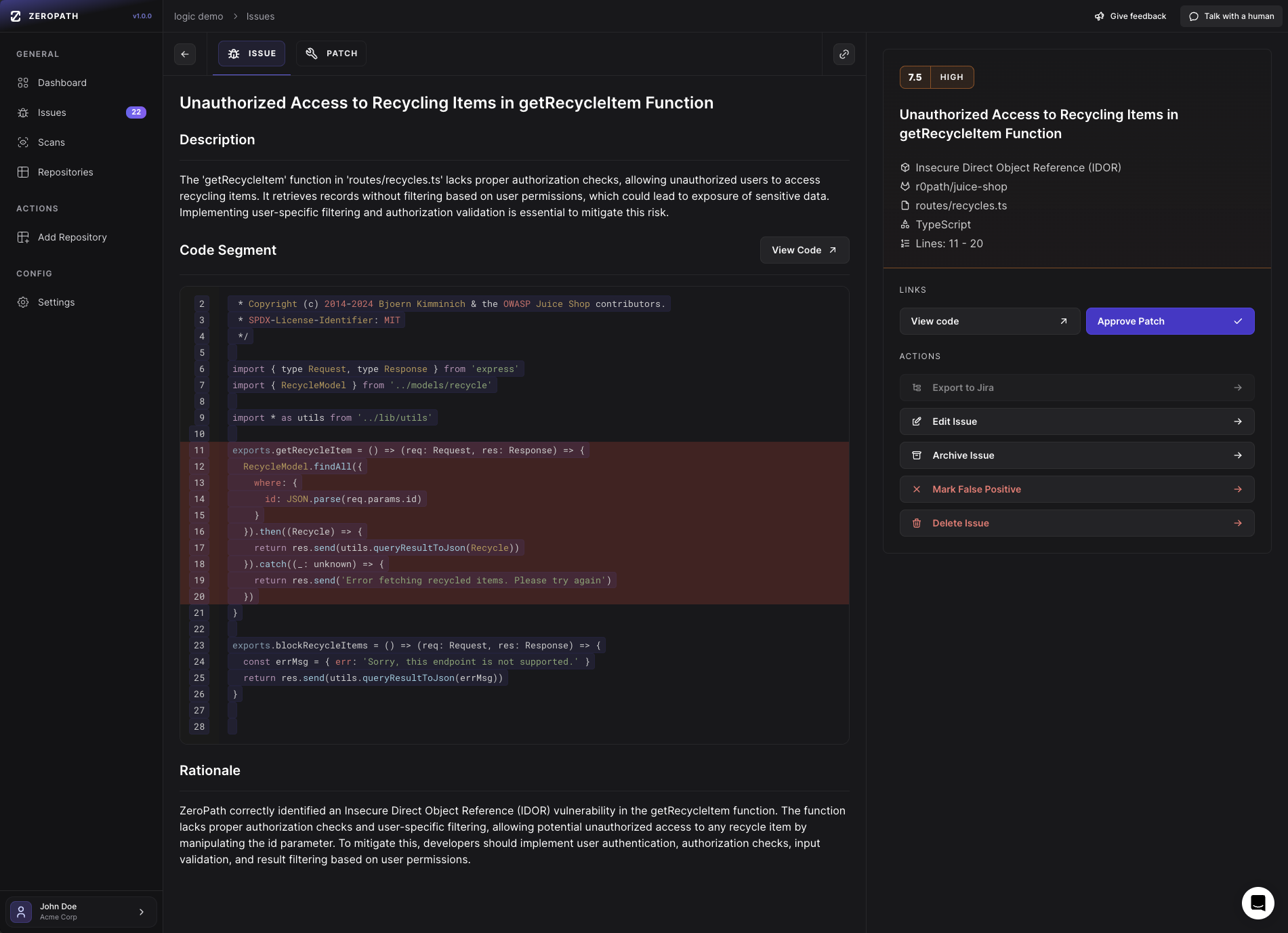Click Mark False Positive action
This screenshot has height=933, width=1288.
pyautogui.click(x=1077, y=489)
